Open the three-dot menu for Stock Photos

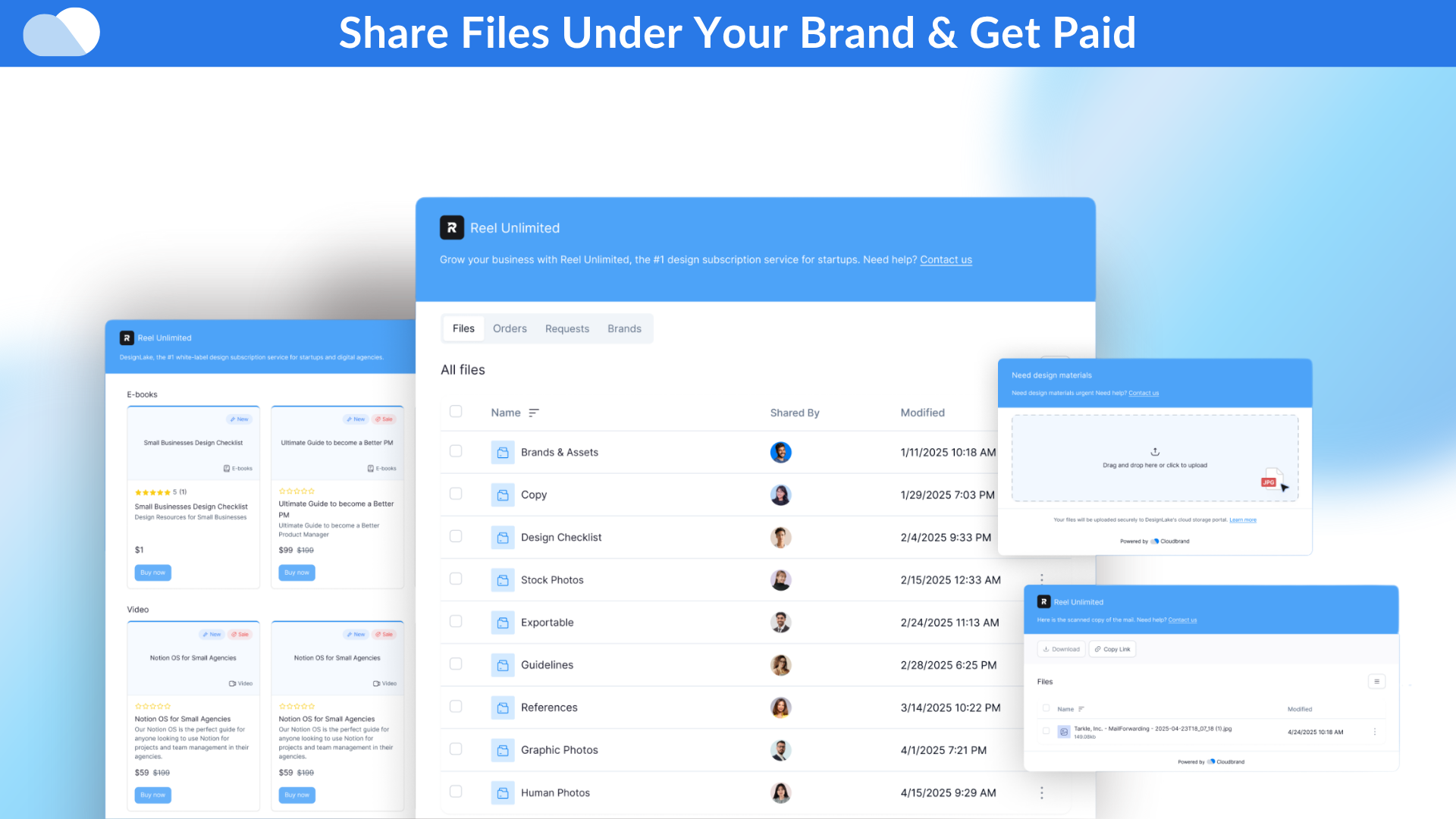click(x=1041, y=579)
